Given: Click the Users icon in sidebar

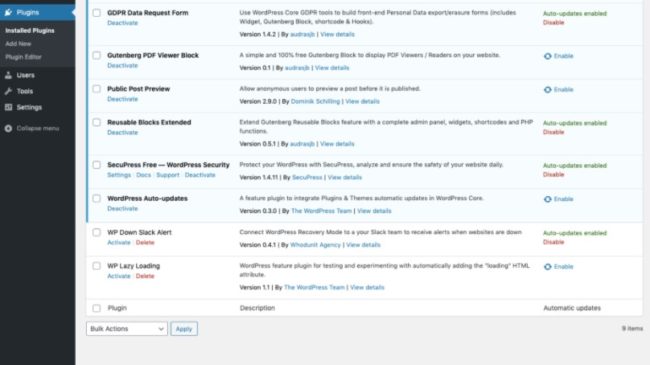Looking at the screenshot, I should tap(8, 75).
